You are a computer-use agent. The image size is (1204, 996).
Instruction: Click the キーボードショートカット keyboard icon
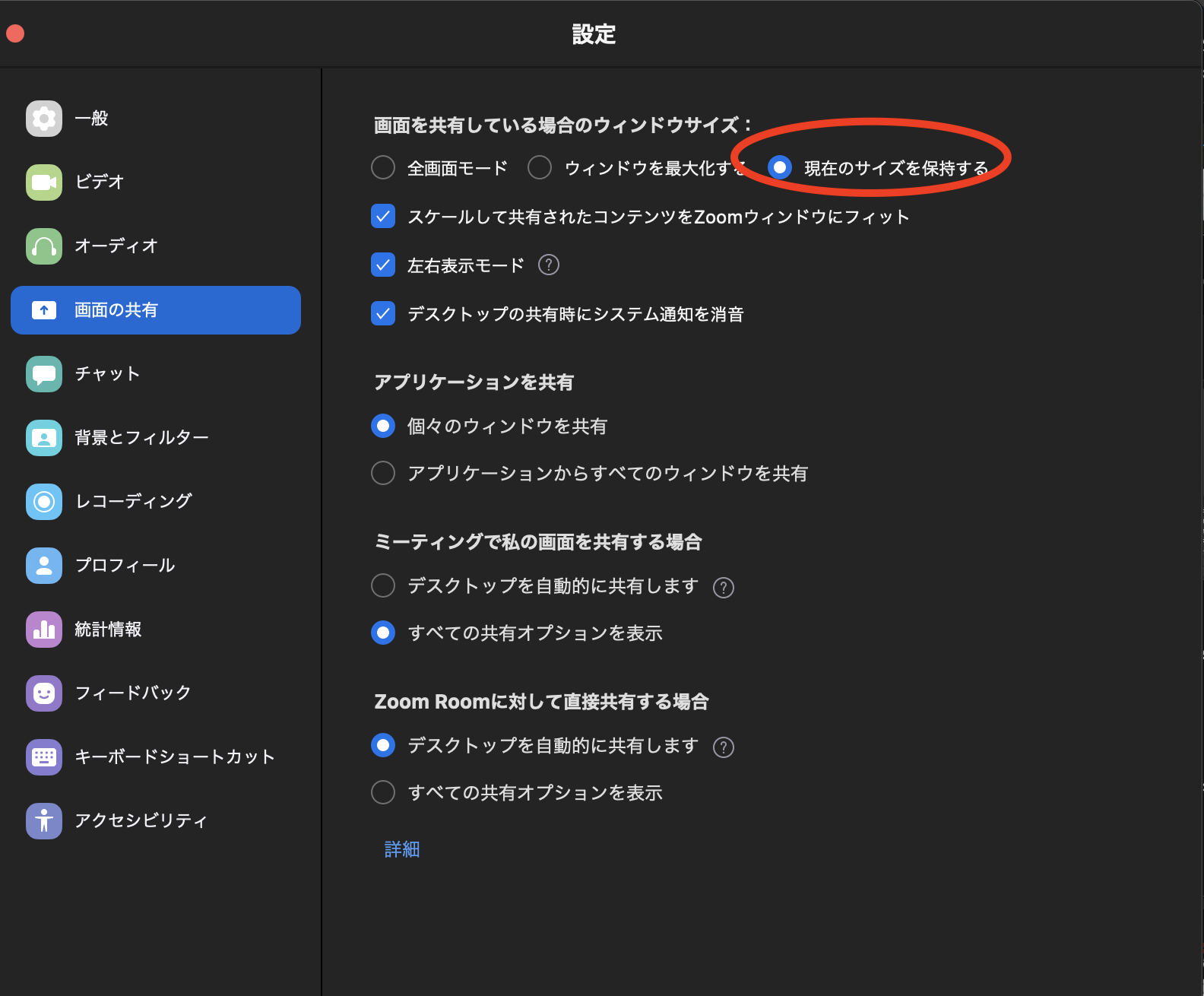click(x=44, y=757)
